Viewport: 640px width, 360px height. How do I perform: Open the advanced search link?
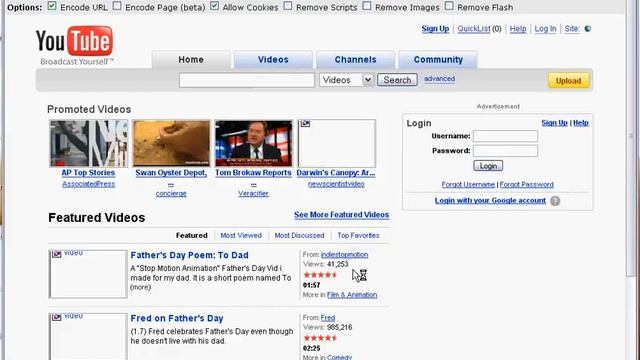pyautogui.click(x=439, y=79)
